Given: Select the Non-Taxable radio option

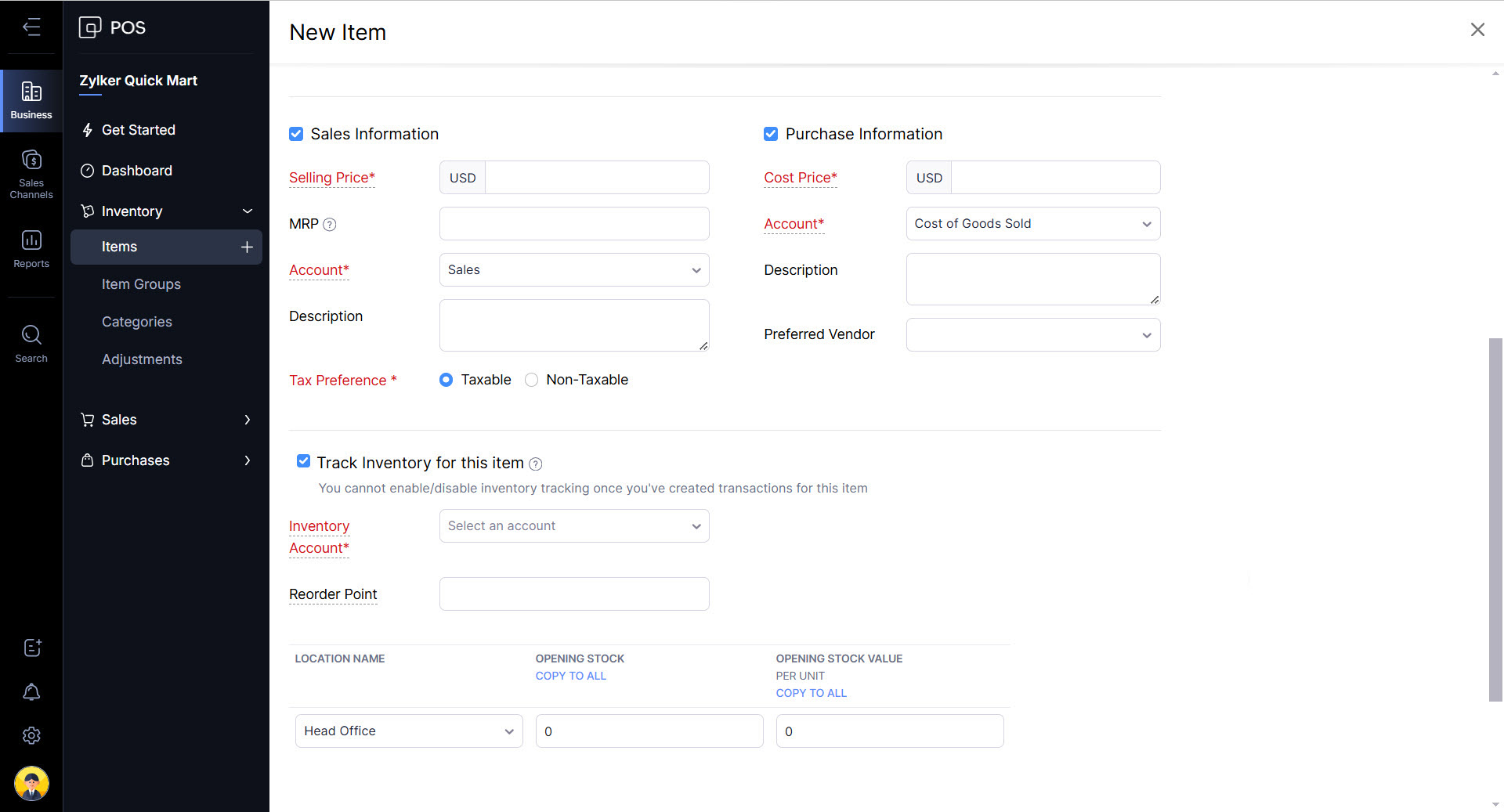Looking at the screenshot, I should [532, 380].
